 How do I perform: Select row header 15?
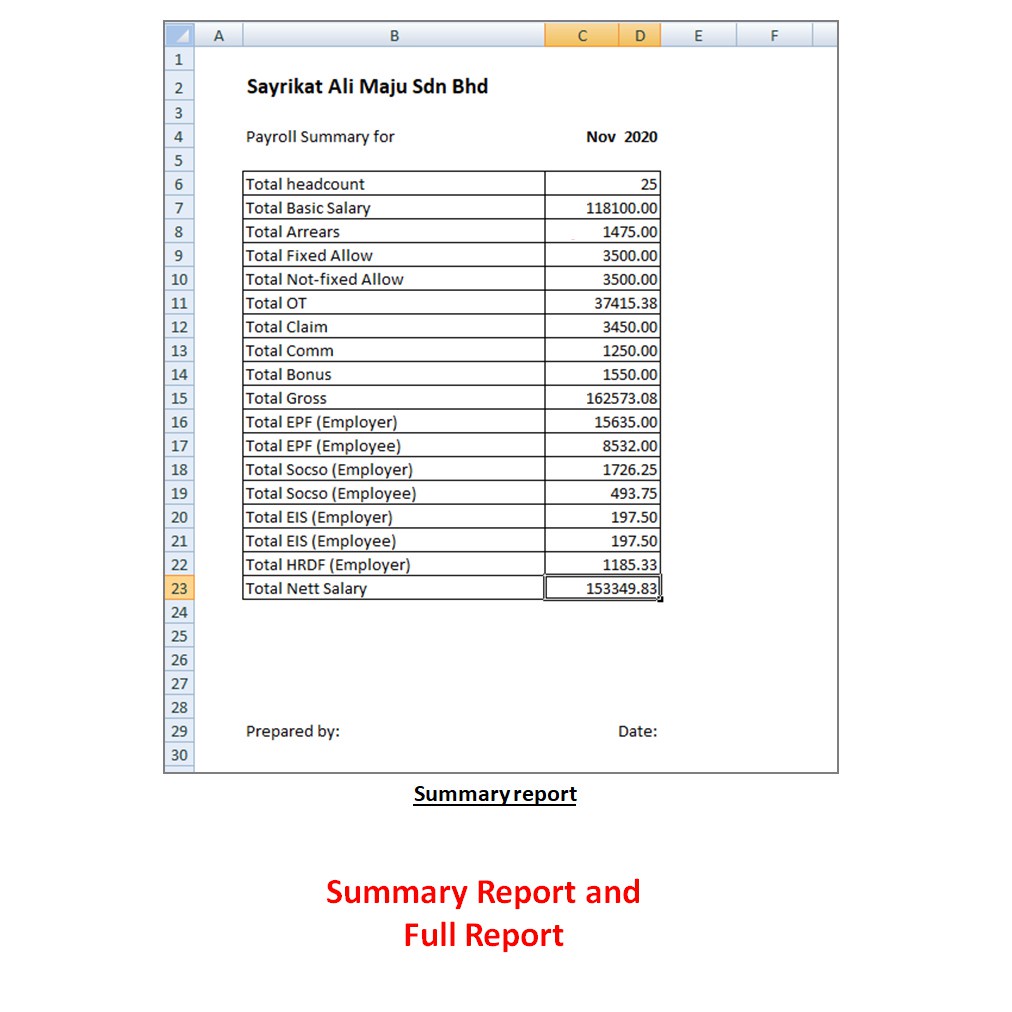pos(178,398)
